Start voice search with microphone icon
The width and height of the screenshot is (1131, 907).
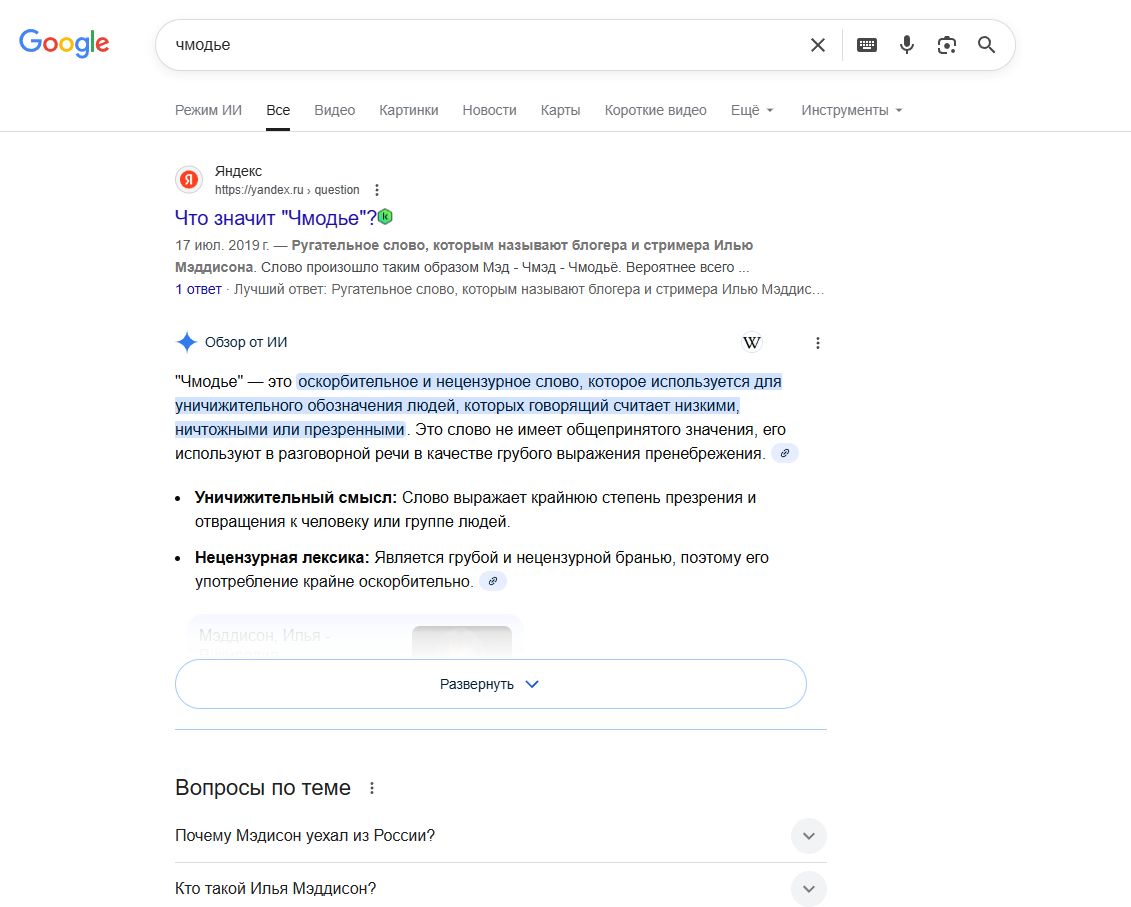[x=907, y=45]
